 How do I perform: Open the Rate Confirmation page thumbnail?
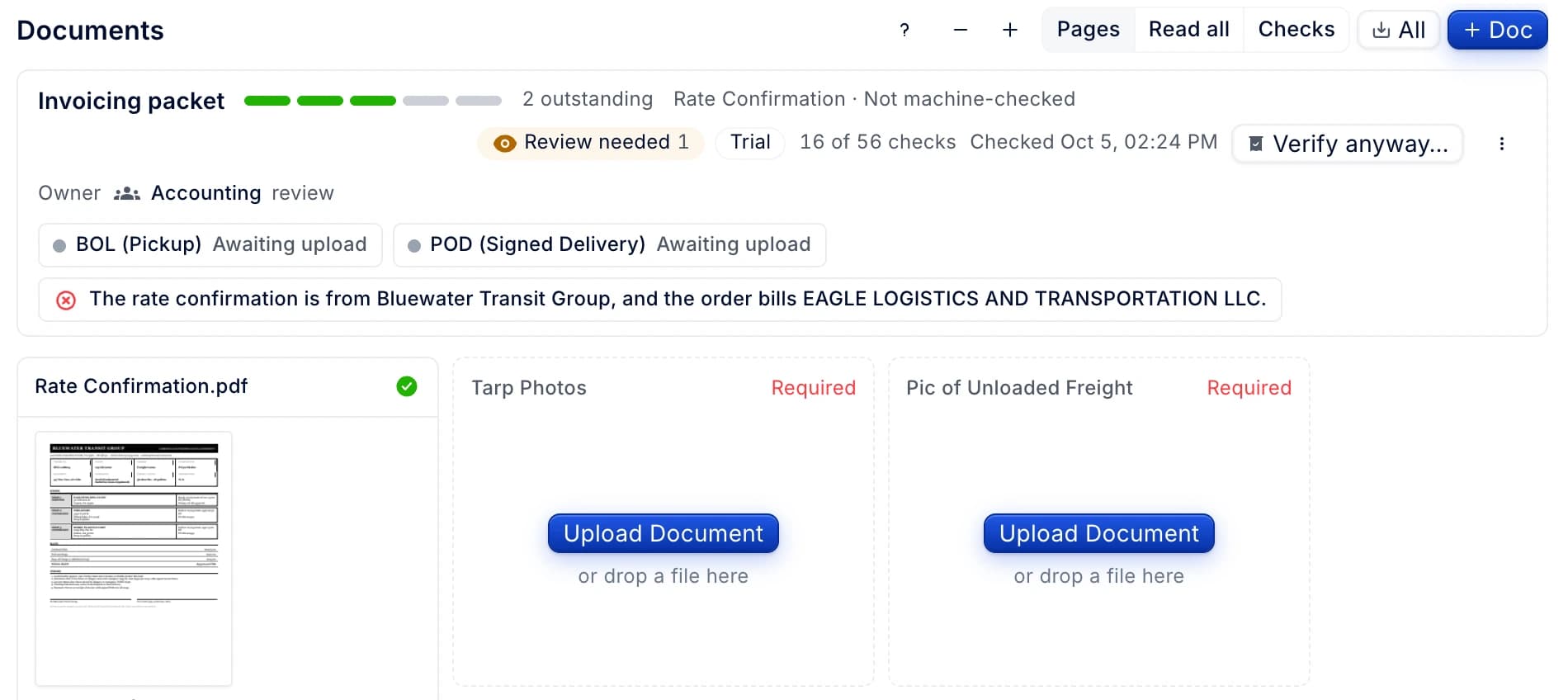pos(134,559)
